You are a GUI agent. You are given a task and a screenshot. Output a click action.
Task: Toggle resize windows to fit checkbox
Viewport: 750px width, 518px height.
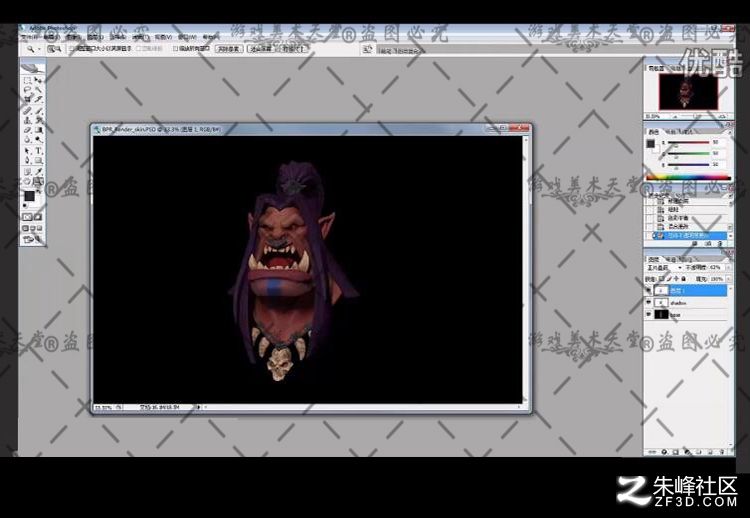(x=71, y=49)
